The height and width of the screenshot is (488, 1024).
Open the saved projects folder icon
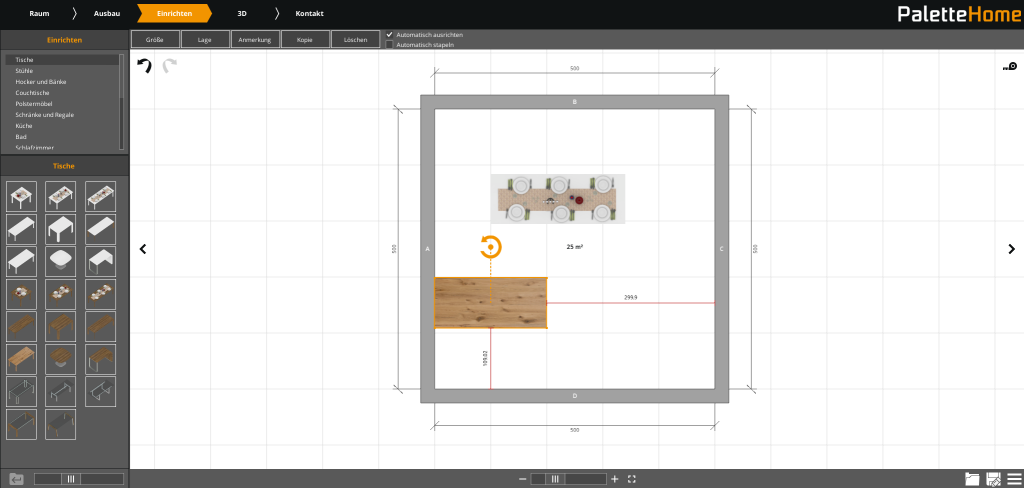[x=972, y=479]
